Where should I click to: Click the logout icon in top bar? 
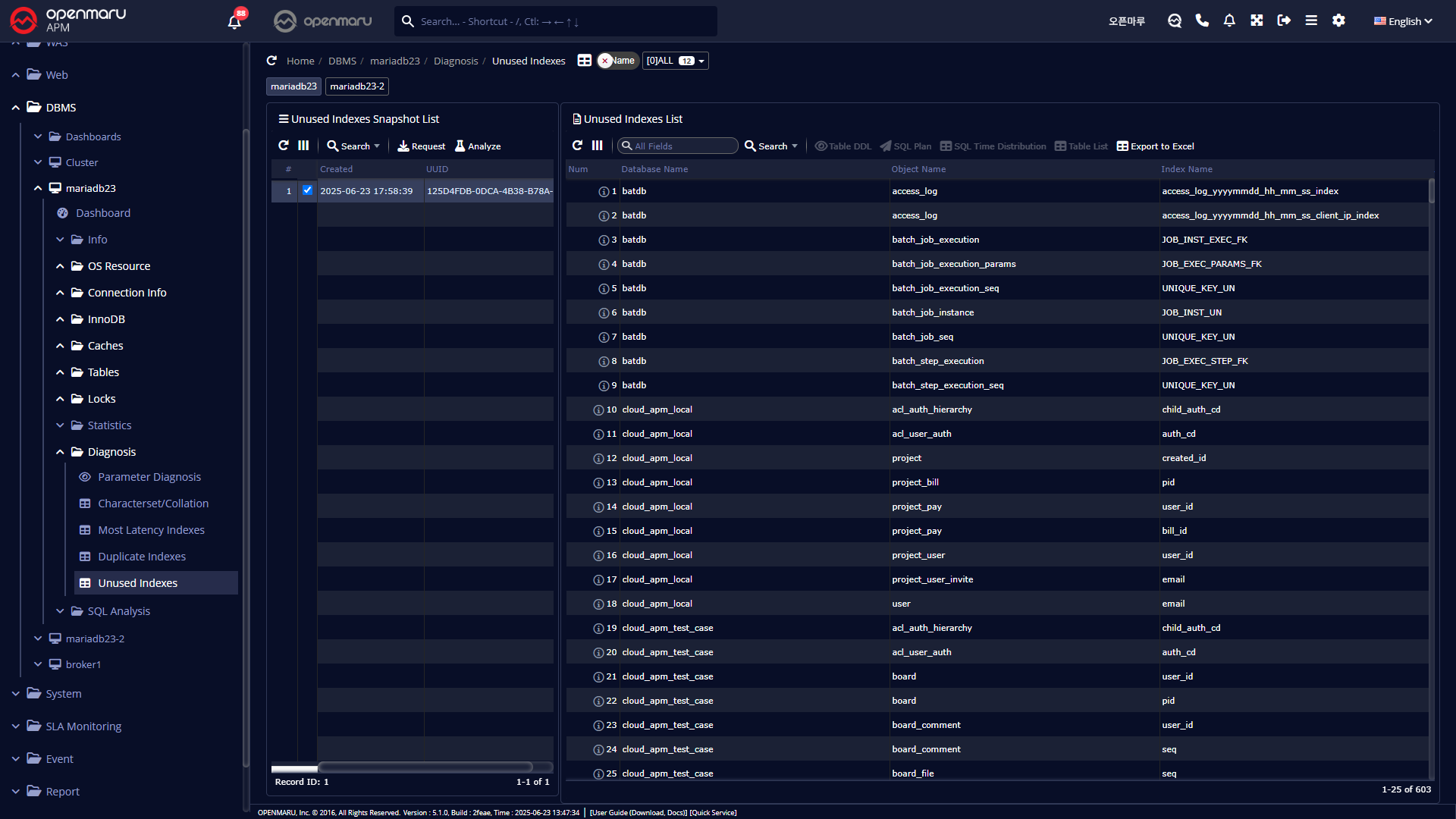coord(1284,20)
